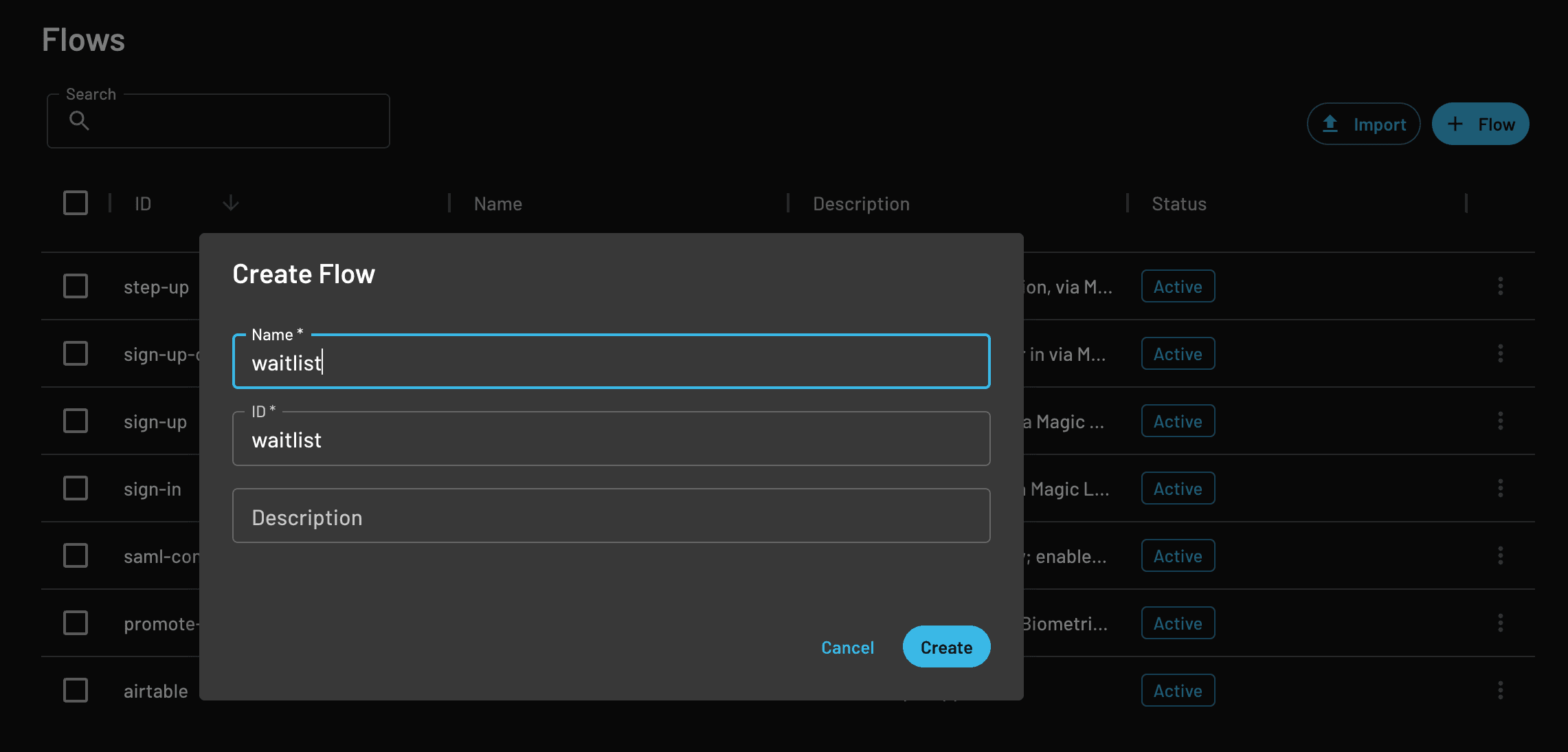The width and height of the screenshot is (1568, 752).
Task: Open the kebab menu for the sign-in row
Action: click(1501, 488)
